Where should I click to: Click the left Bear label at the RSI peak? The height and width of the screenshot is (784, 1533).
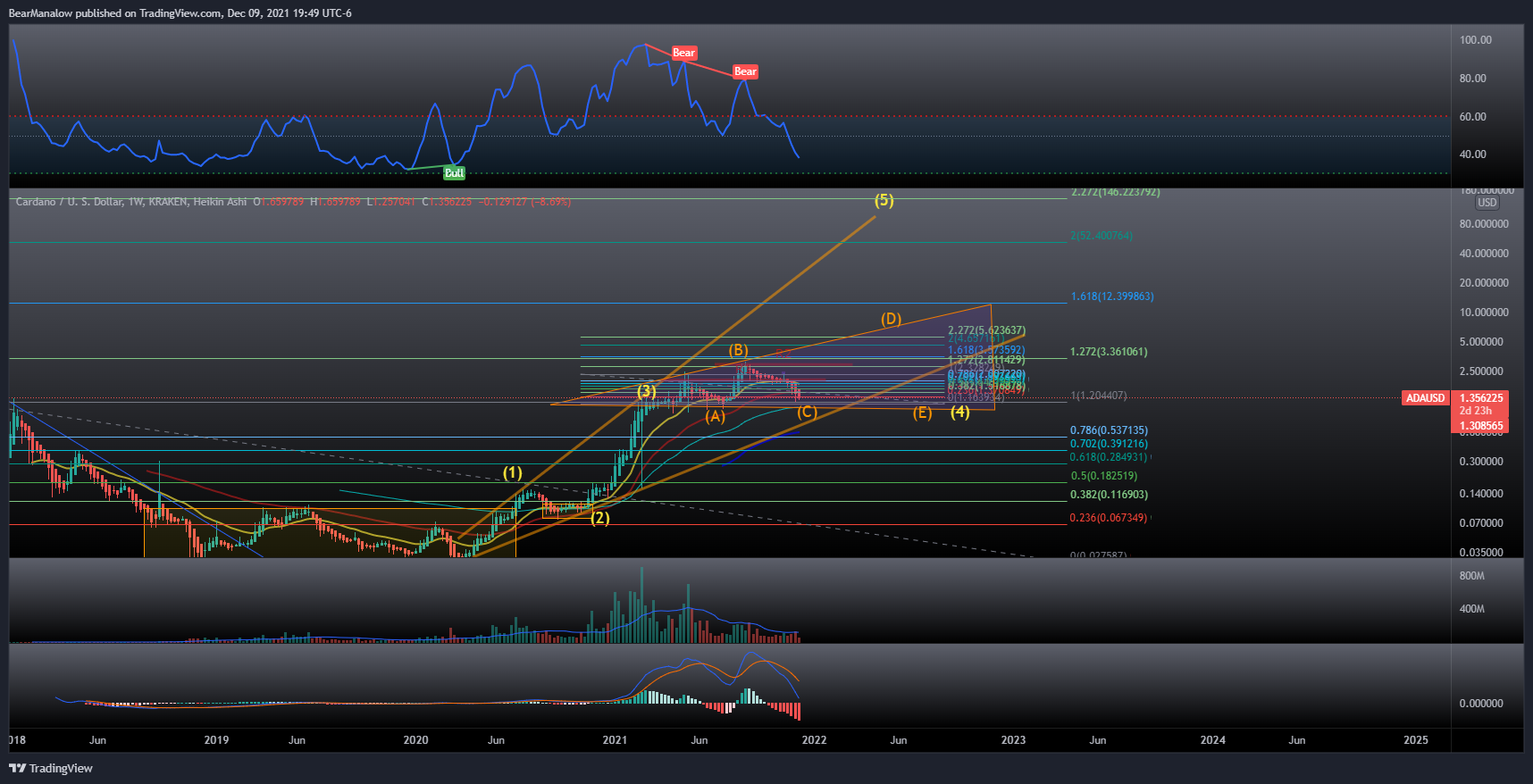point(683,53)
